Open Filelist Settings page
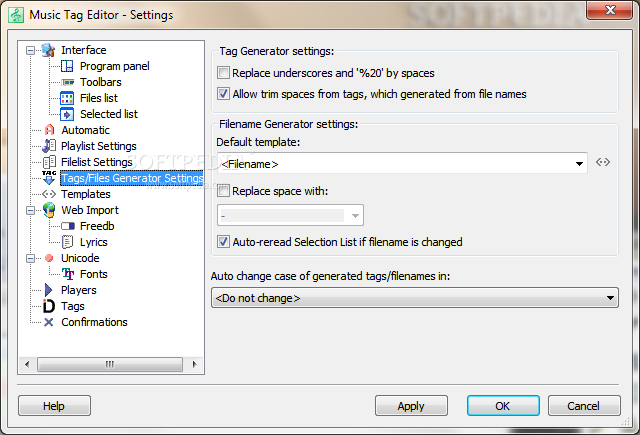 (97, 162)
